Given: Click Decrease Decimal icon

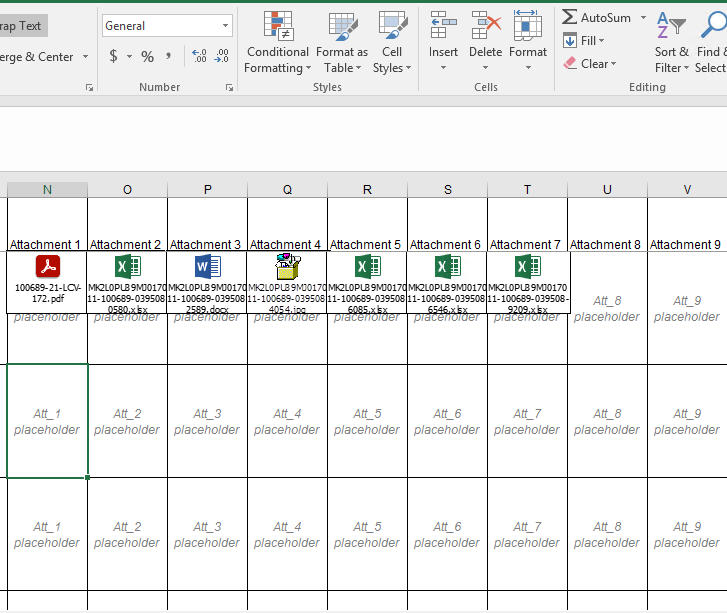Looking at the screenshot, I should pyautogui.click(x=222, y=57).
